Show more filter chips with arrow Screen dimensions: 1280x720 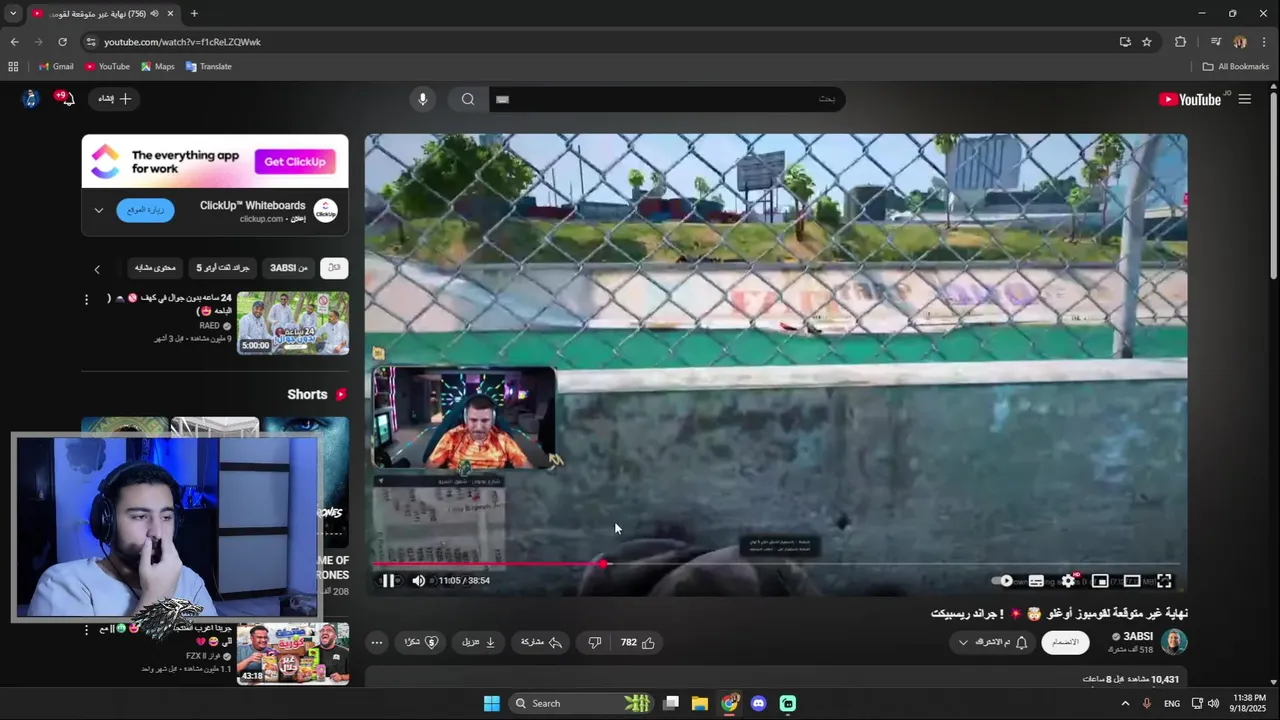coord(97,269)
